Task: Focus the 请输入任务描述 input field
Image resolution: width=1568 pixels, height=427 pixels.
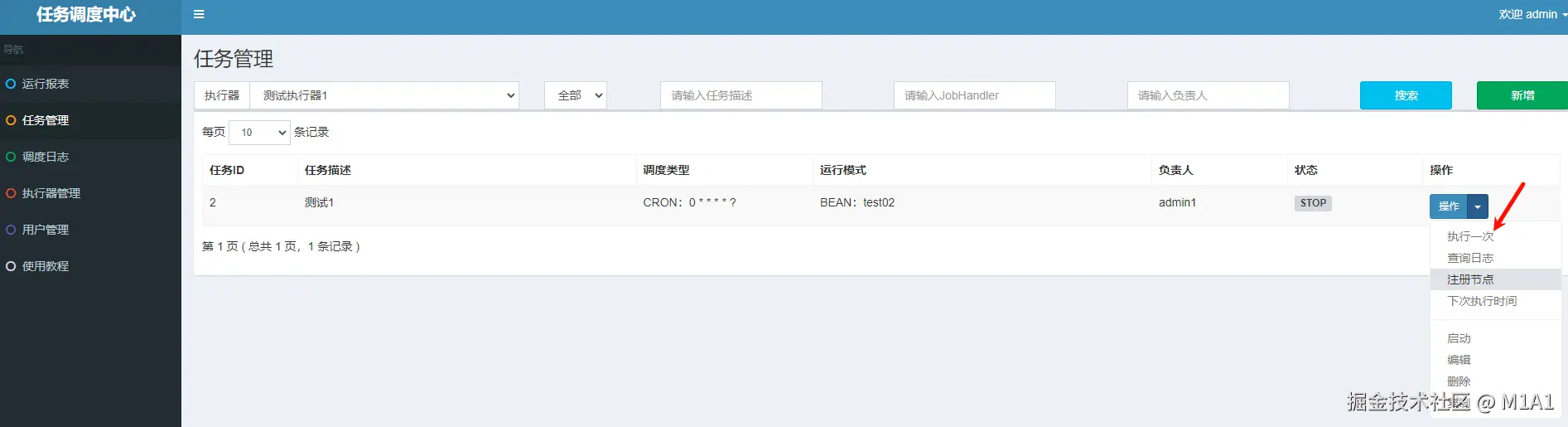Action: 741,95
